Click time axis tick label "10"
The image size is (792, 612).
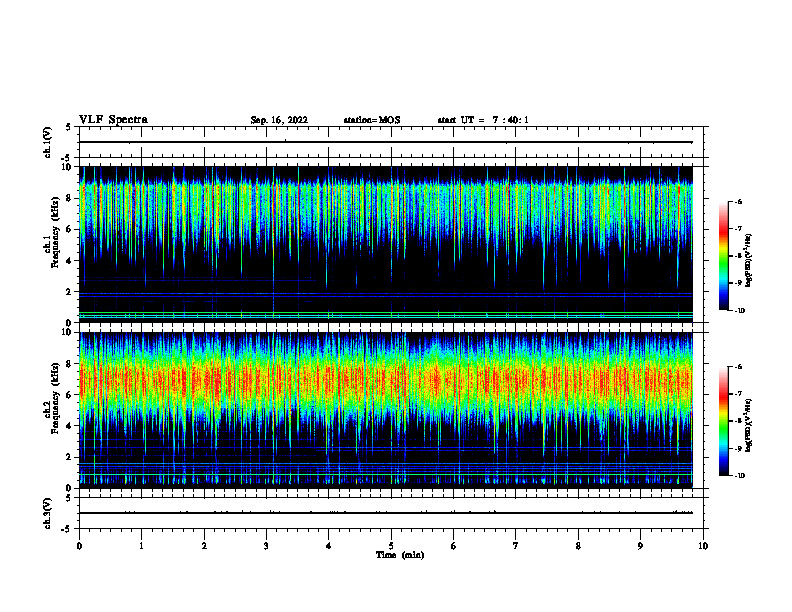pos(703,546)
